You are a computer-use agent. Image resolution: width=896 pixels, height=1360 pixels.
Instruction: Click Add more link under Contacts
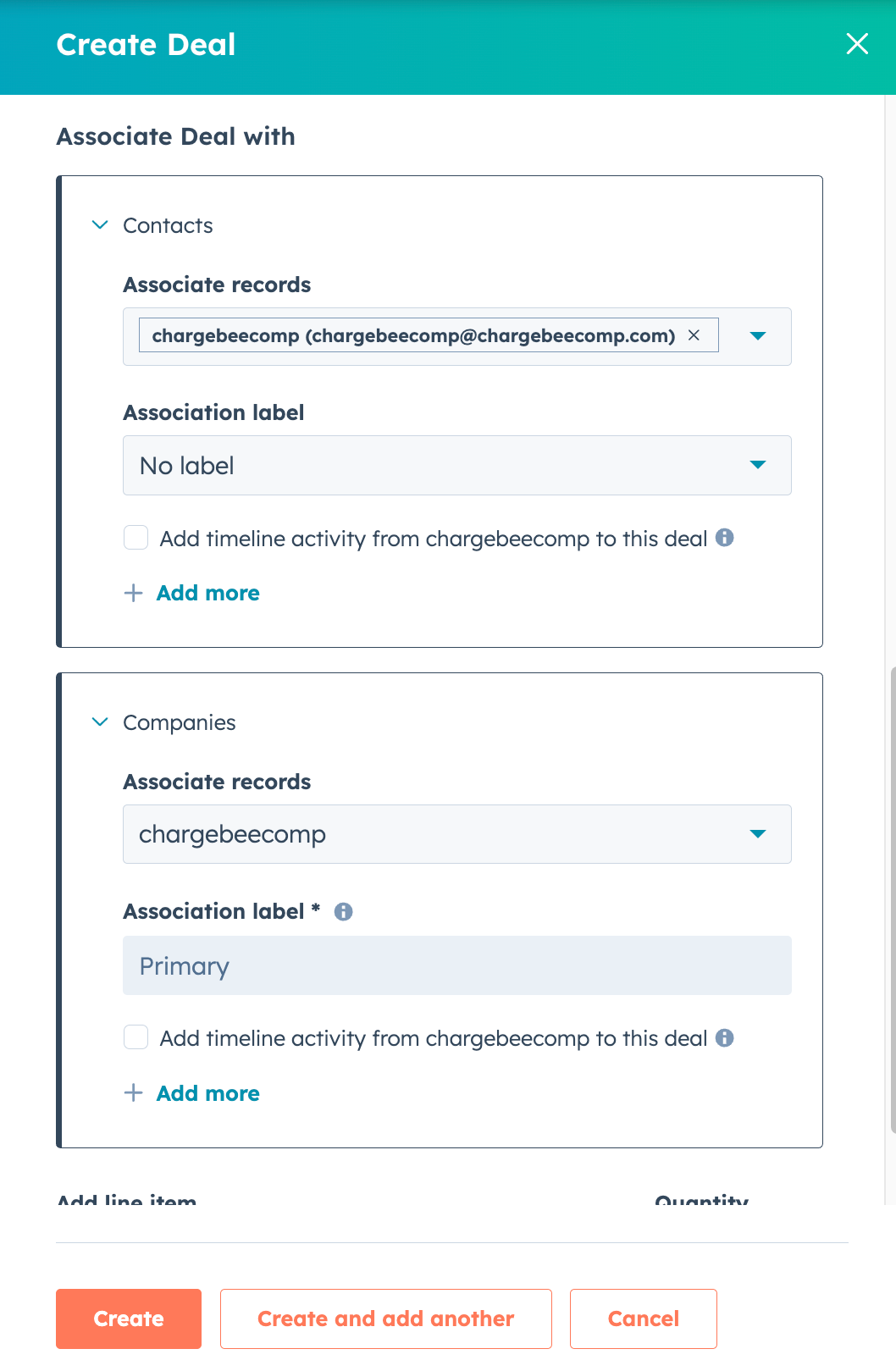pos(208,594)
